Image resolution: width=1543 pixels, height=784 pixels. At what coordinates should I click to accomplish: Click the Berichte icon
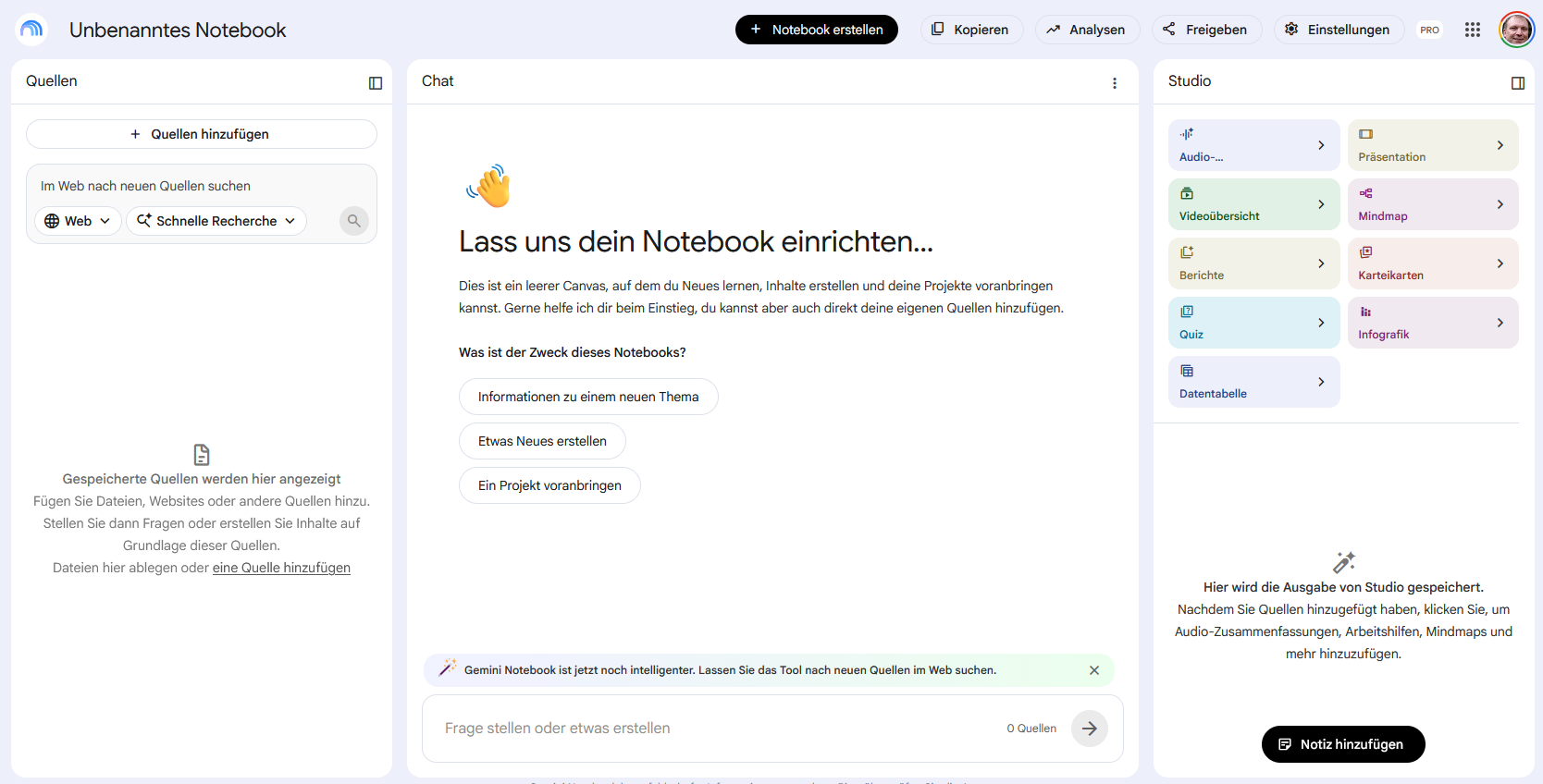pyautogui.click(x=1187, y=252)
